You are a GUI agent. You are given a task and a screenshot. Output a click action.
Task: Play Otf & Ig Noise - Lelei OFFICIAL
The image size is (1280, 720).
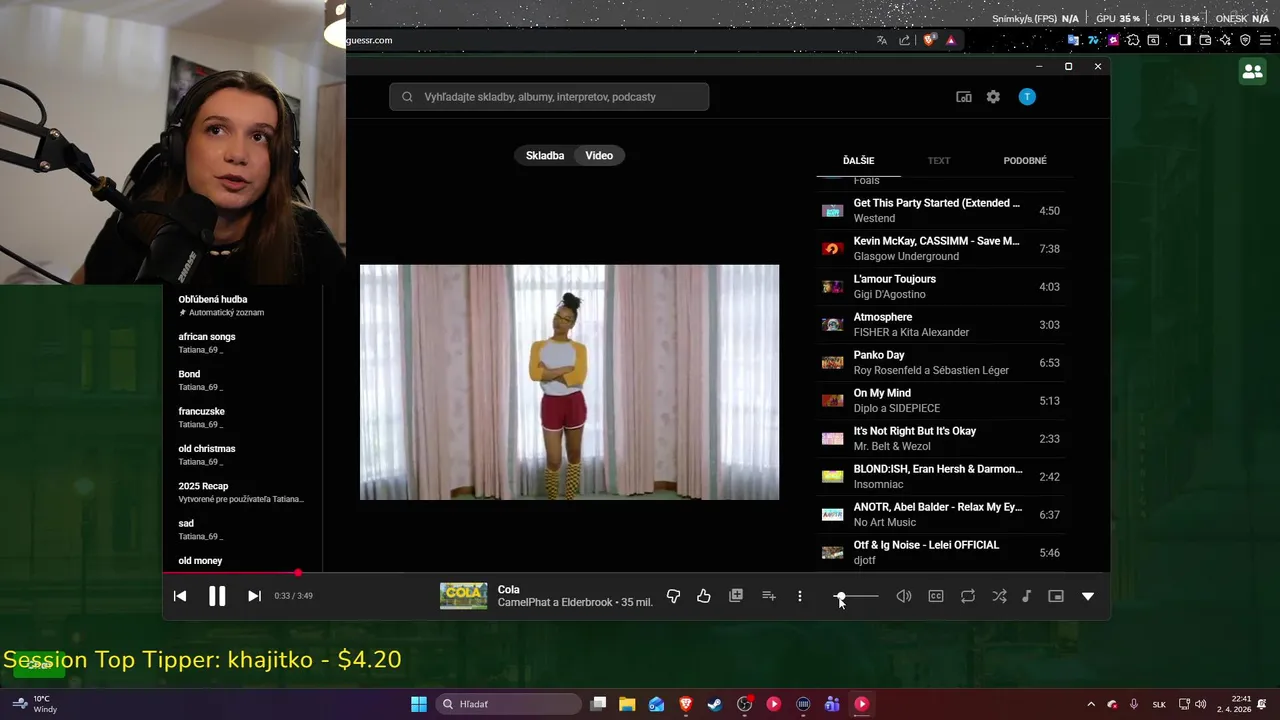(941, 553)
